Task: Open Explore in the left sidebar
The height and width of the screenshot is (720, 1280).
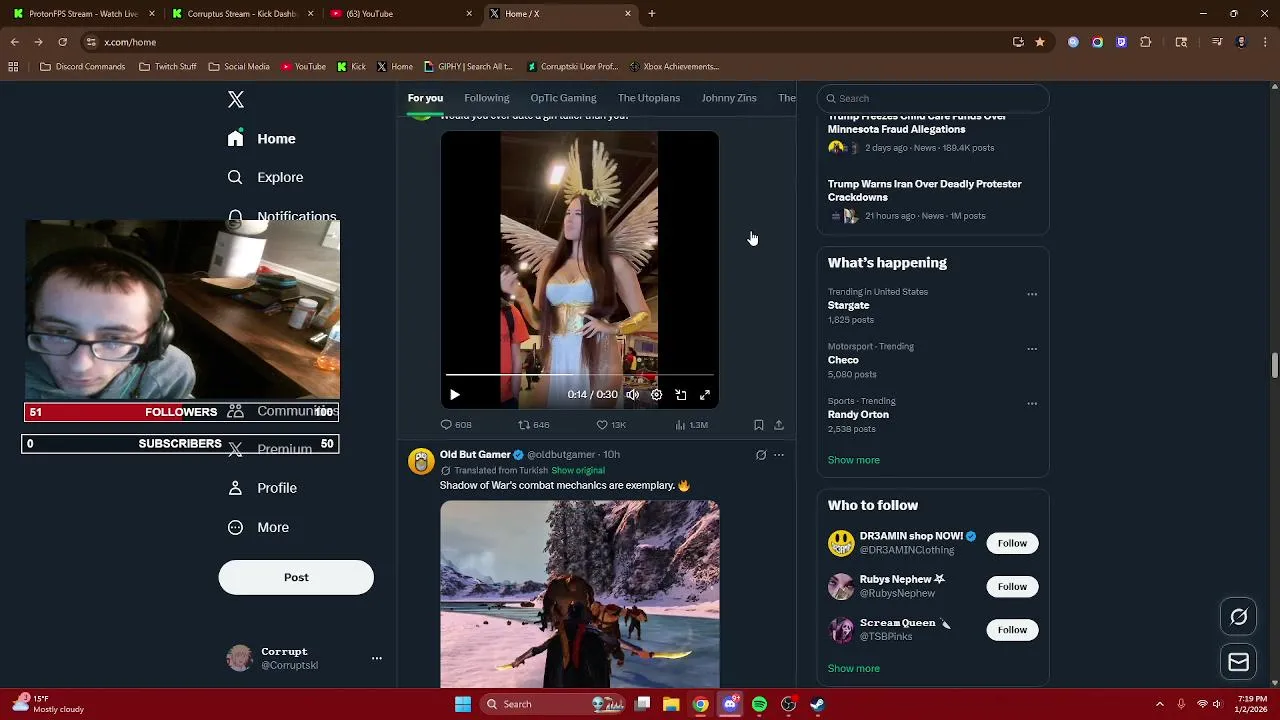Action: [265, 177]
